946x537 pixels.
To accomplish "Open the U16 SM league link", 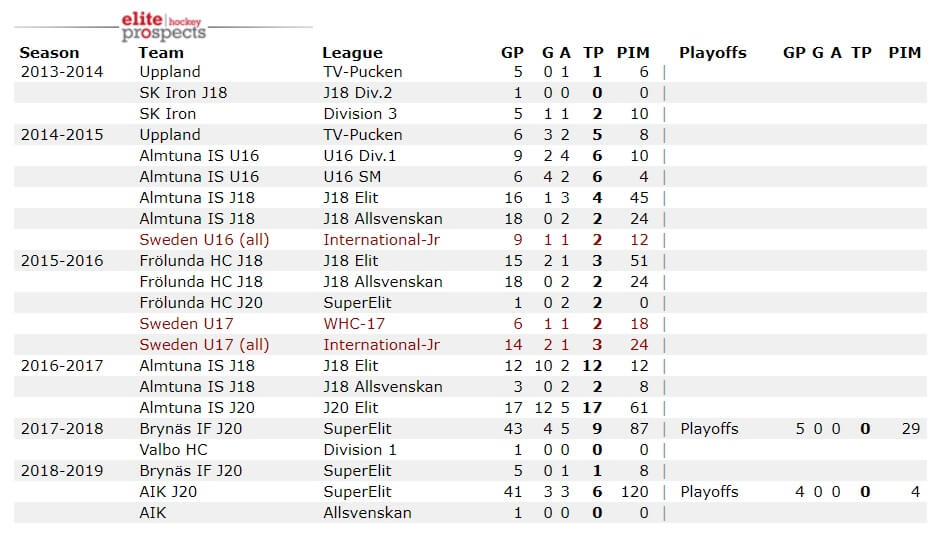I will pos(352,177).
